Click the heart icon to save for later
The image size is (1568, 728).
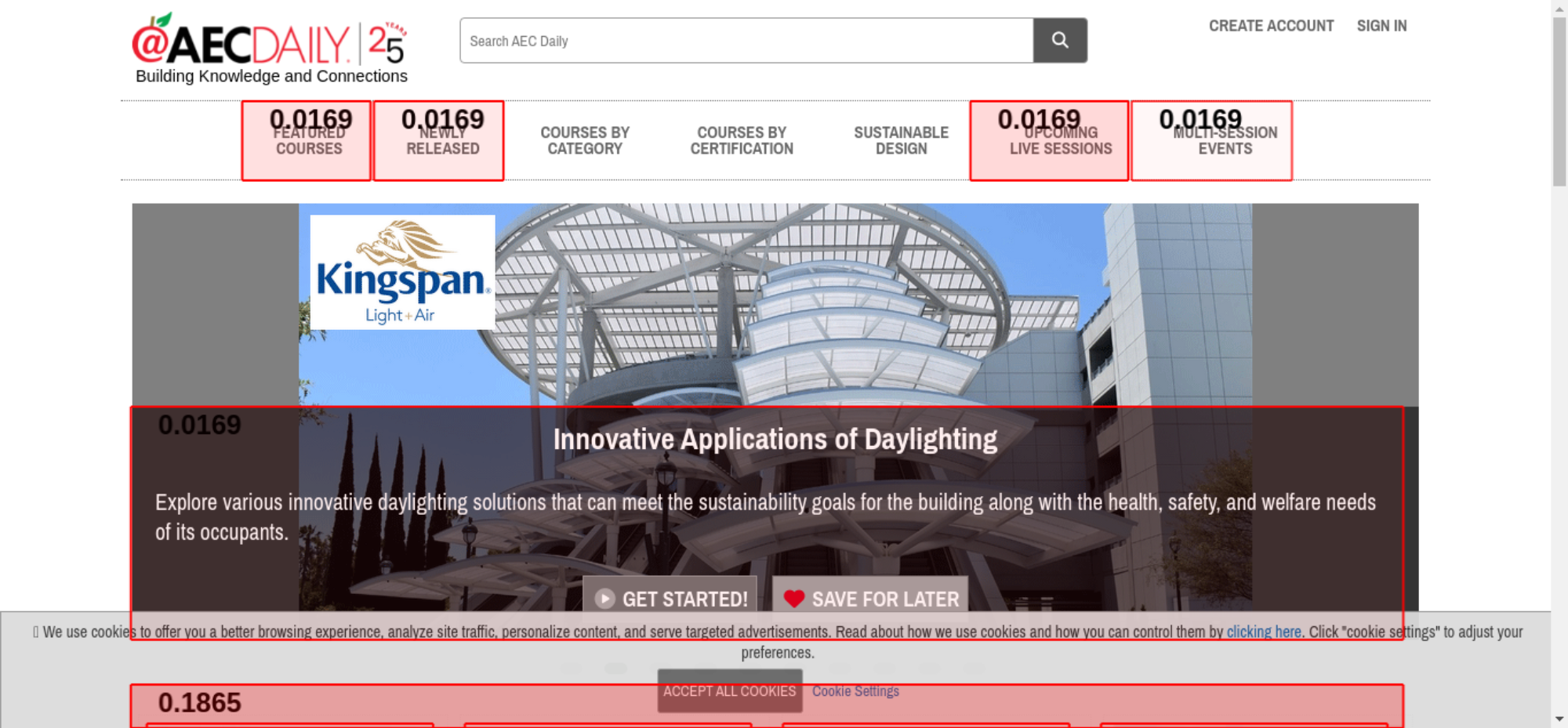click(793, 599)
